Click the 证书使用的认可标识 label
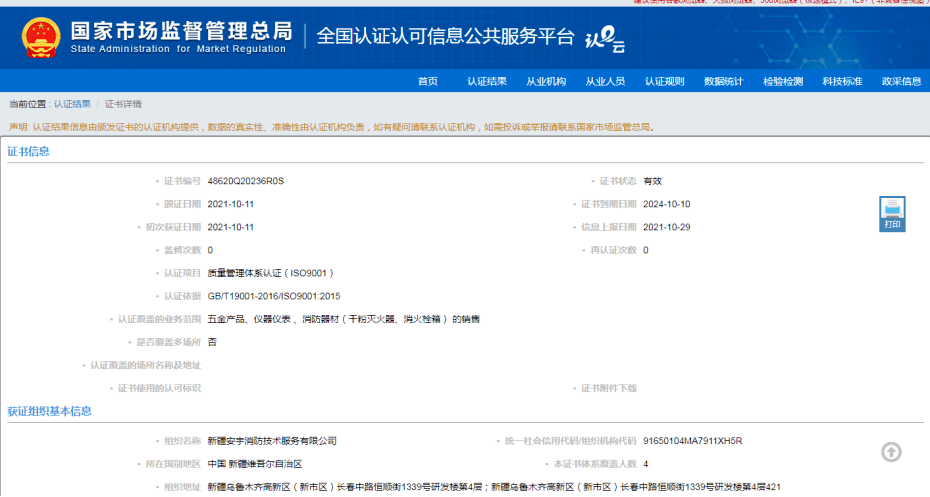The image size is (930, 497). [159, 388]
